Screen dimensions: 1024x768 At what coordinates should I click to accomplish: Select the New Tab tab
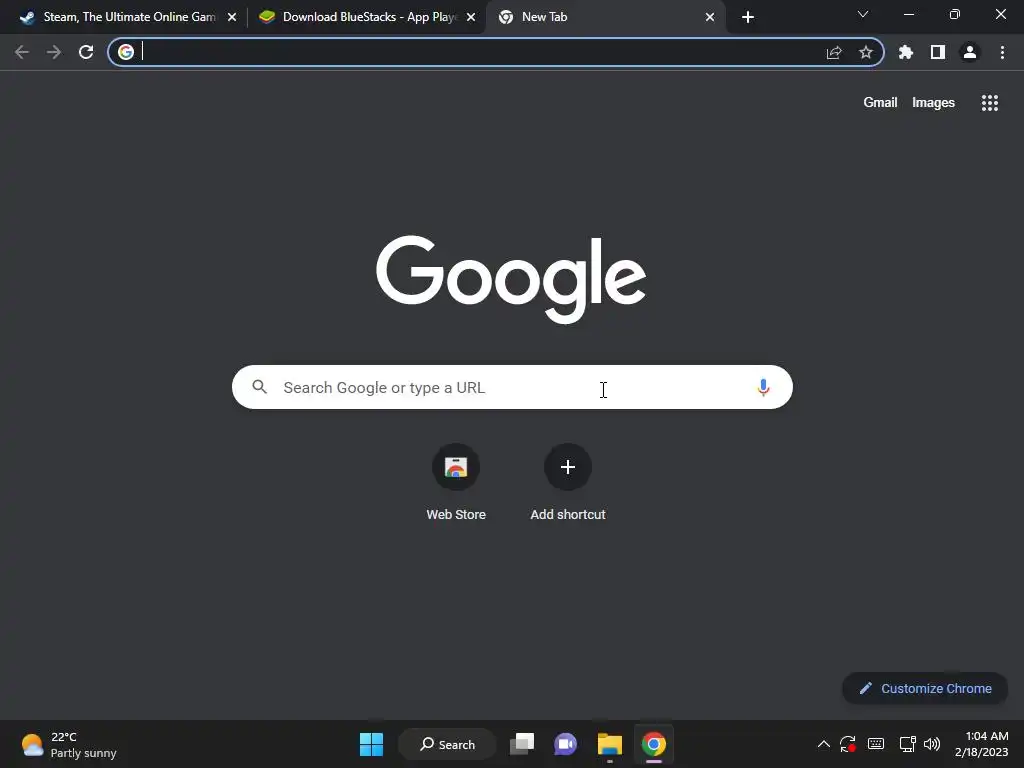coord(604,17)
